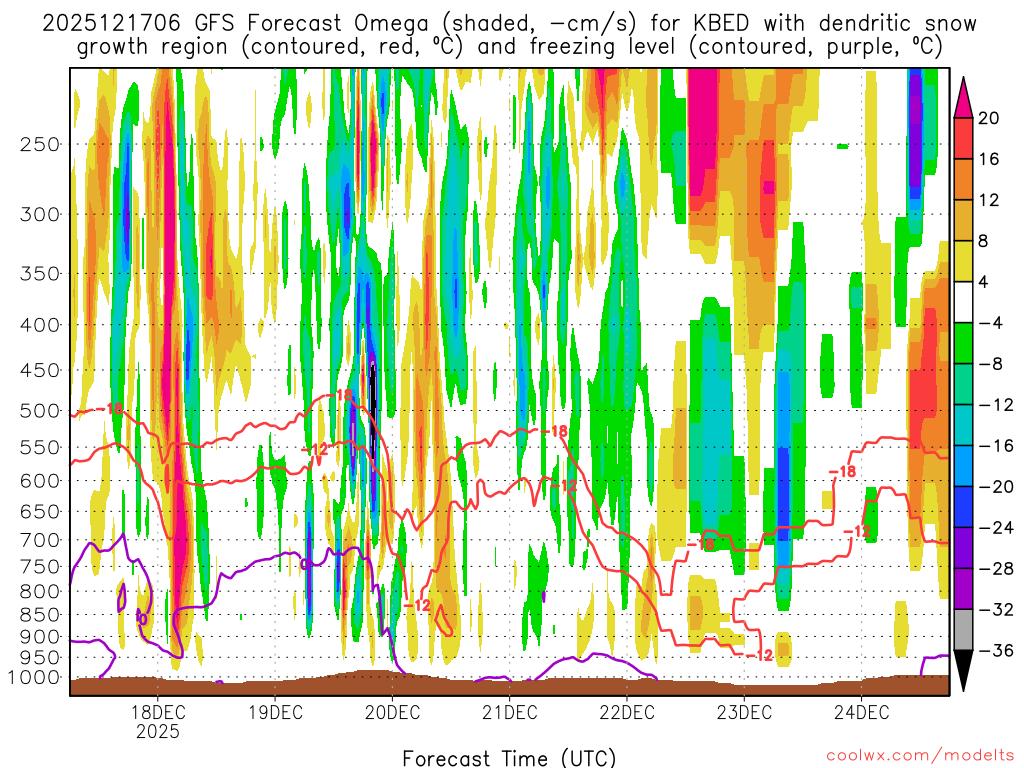Viewport: 1024px width, 768px height.
Task: Click the gray swatch between -32 and -36
Action: (963, 630)
